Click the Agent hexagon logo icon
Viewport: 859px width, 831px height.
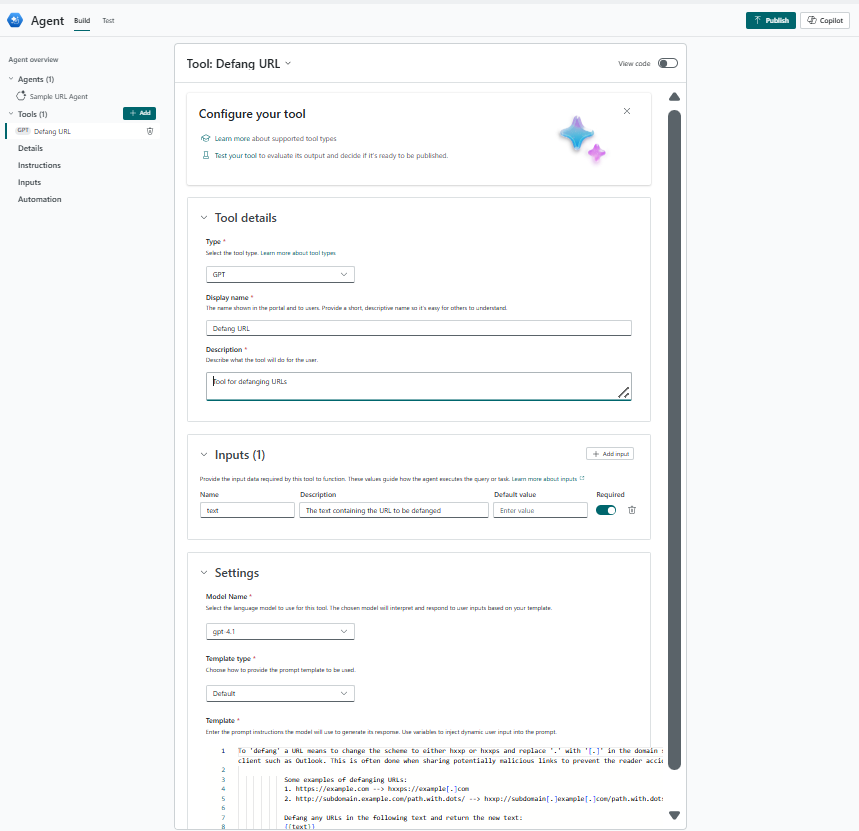tap(15, 20)
